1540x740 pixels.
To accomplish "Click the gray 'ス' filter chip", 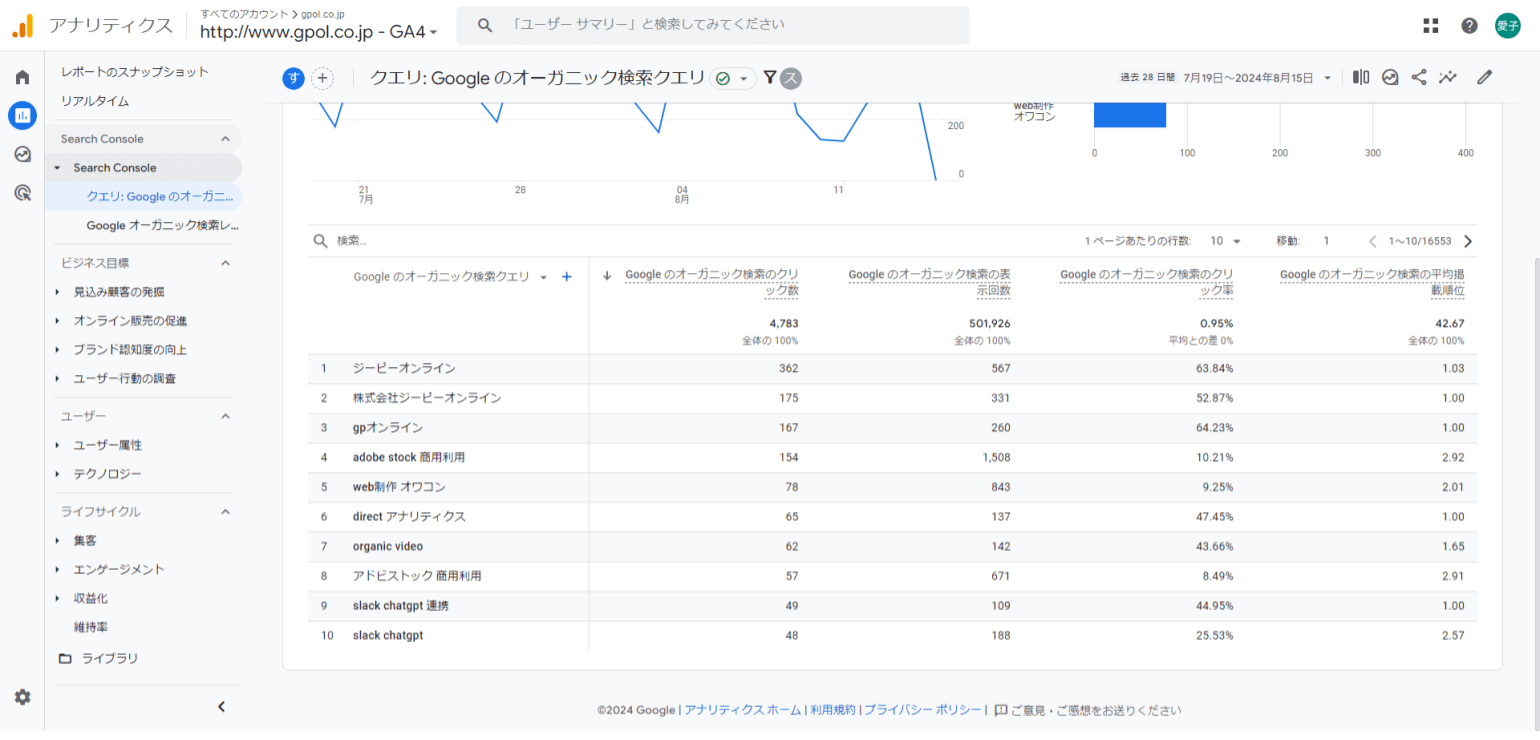I will (x=791, y=78).
